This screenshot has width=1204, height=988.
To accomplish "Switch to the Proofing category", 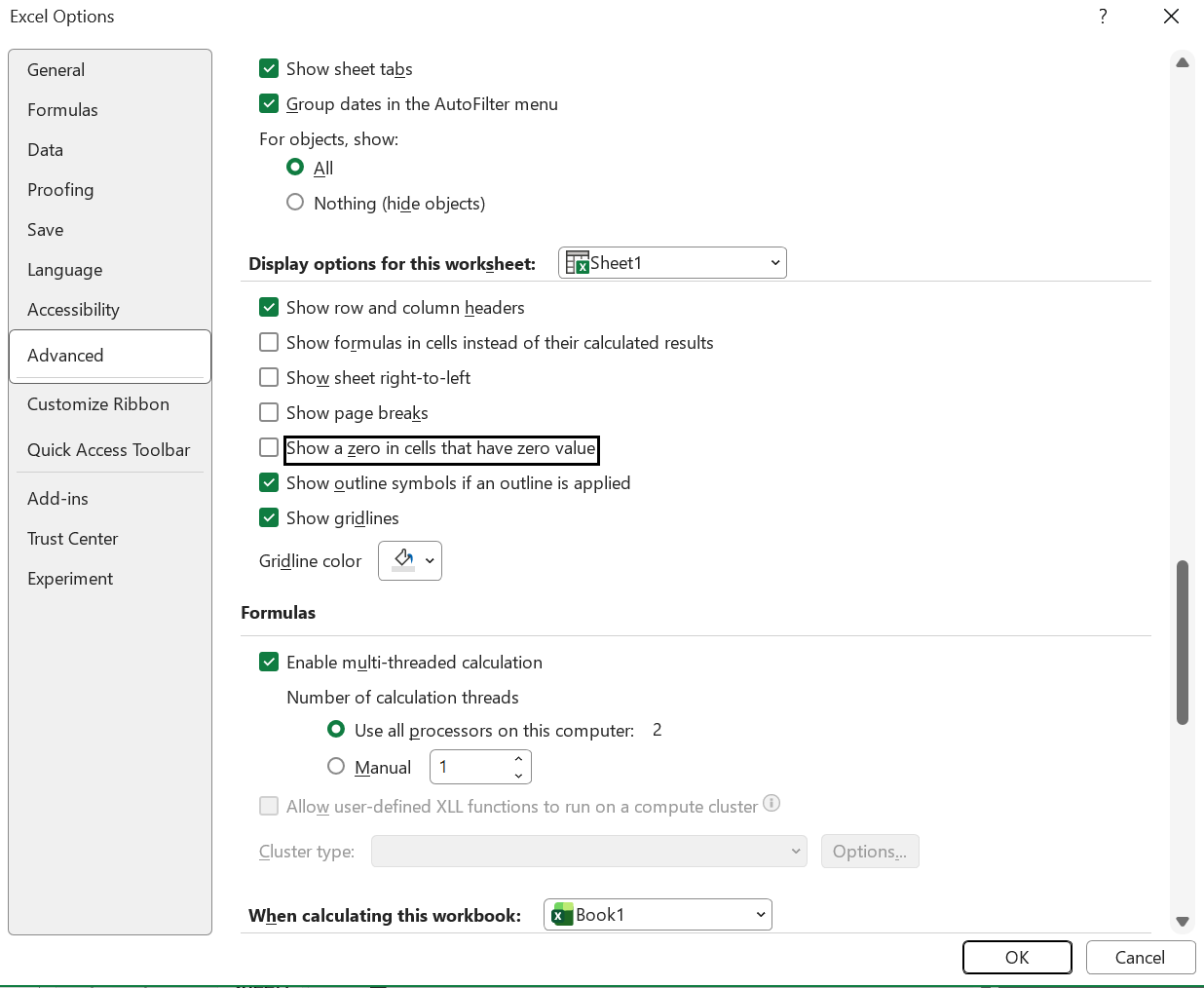I will [110, 190].
